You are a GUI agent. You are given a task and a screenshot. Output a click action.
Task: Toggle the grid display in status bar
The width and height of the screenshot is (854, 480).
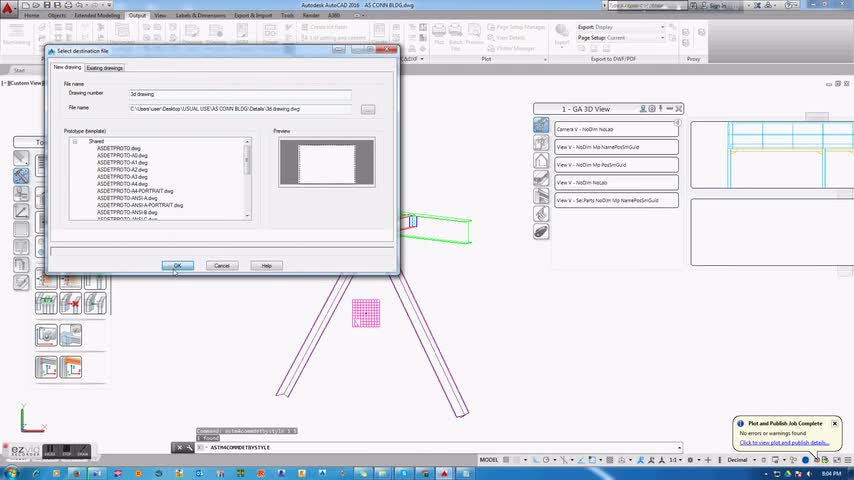(x=506, y=460)
